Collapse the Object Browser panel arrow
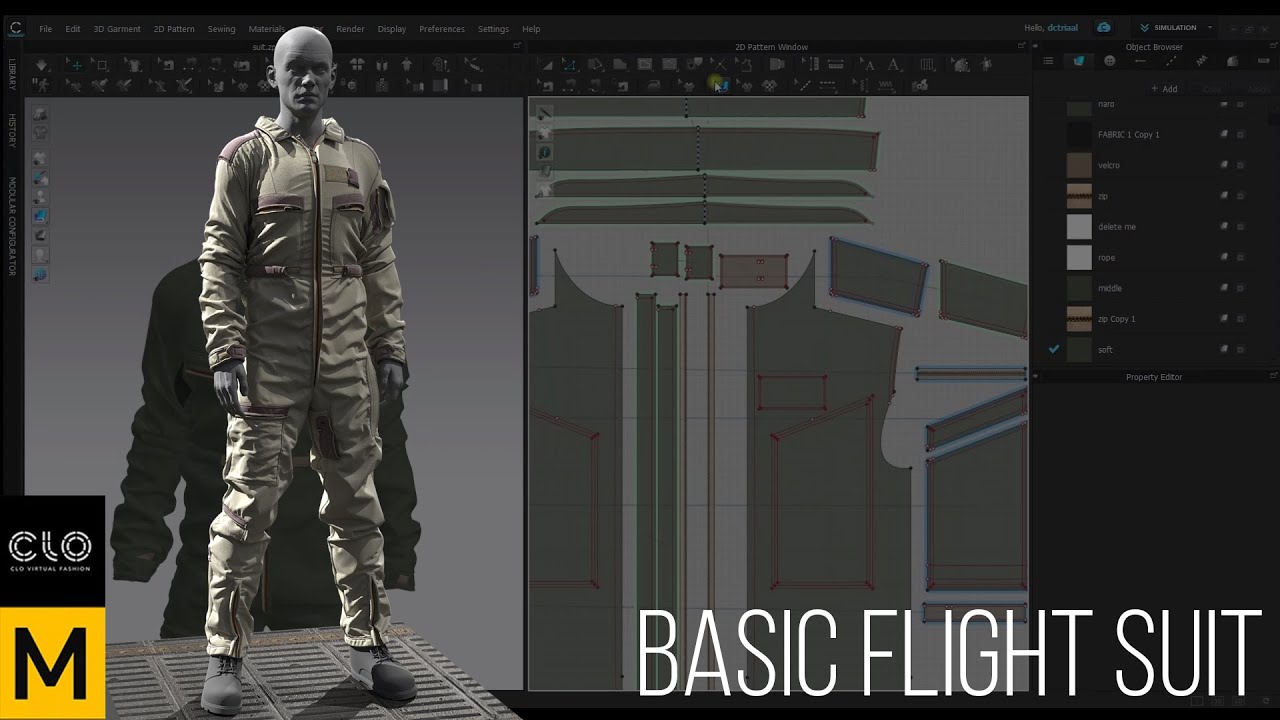Screen dimensions: 1280x720 click(1037, 47)
